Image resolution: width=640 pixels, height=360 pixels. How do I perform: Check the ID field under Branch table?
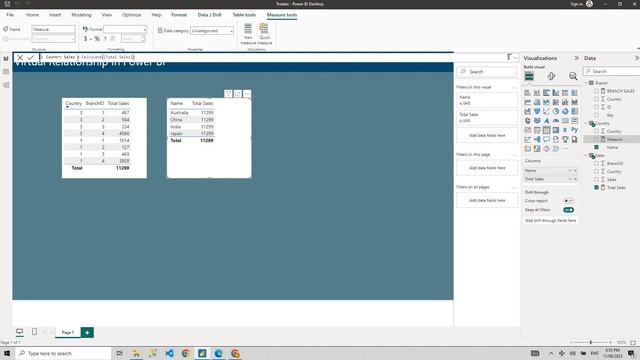click(596, 107)
